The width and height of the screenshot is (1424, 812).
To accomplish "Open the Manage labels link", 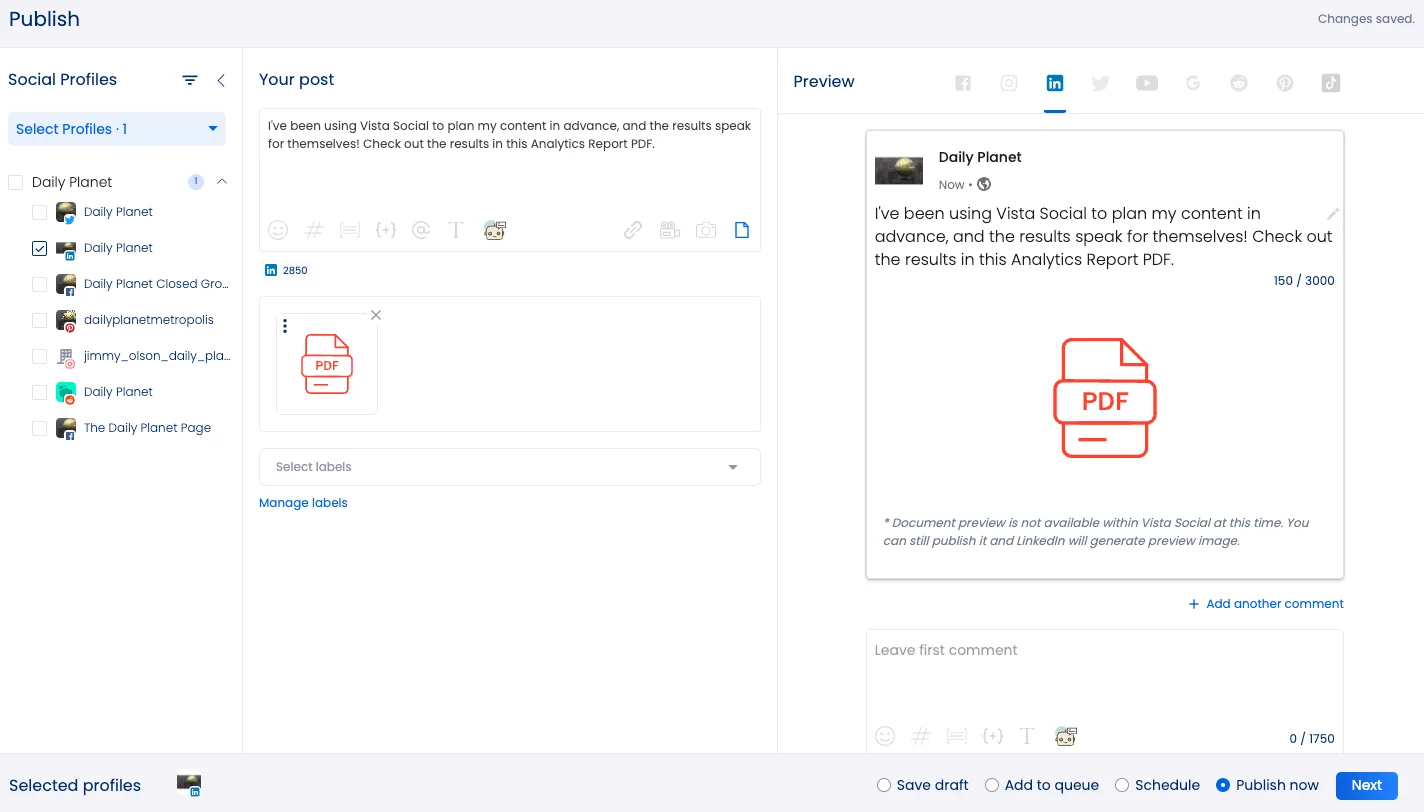I will point(303,502).
